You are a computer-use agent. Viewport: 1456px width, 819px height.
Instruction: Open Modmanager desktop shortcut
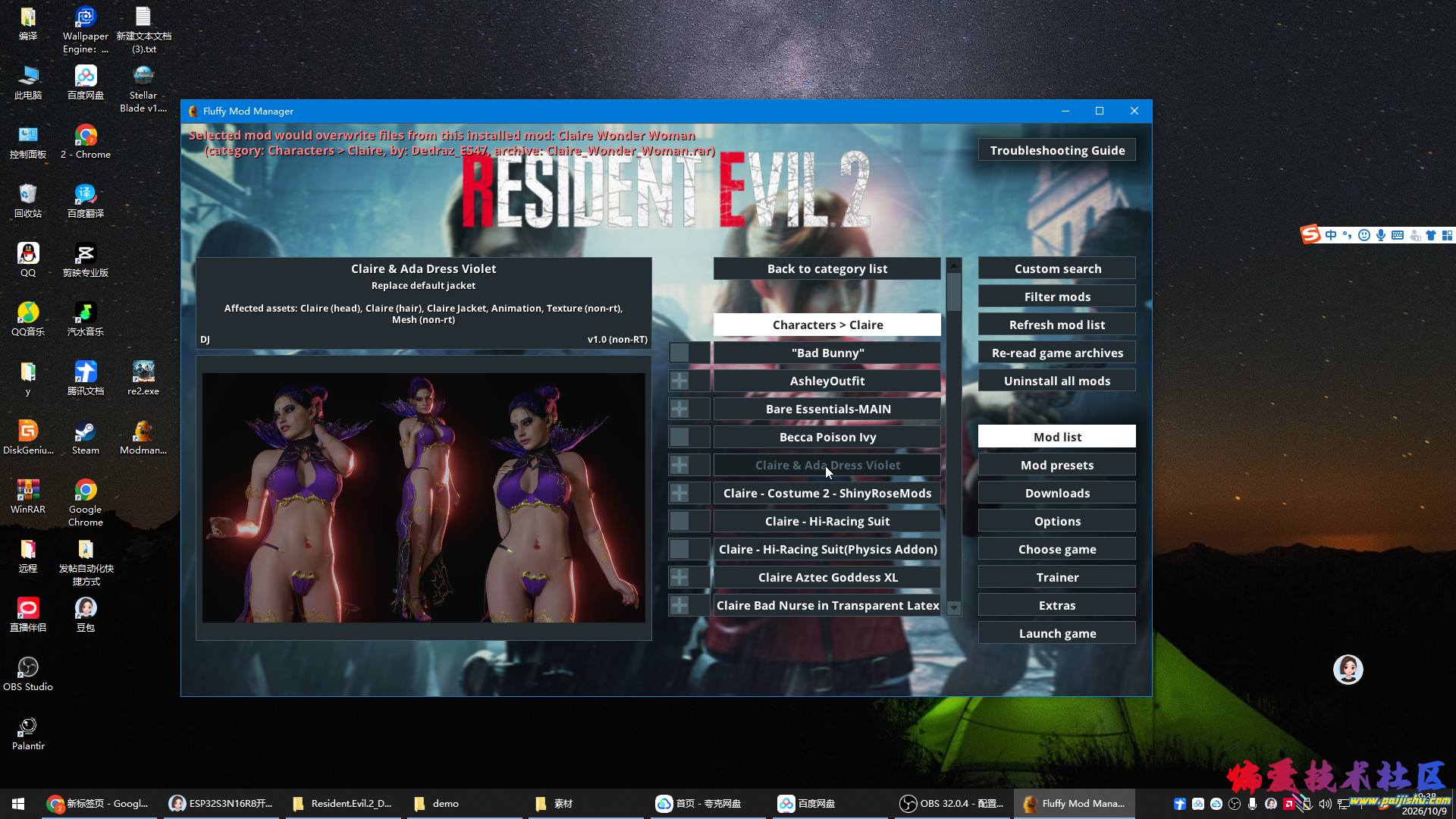coord(143,438)
